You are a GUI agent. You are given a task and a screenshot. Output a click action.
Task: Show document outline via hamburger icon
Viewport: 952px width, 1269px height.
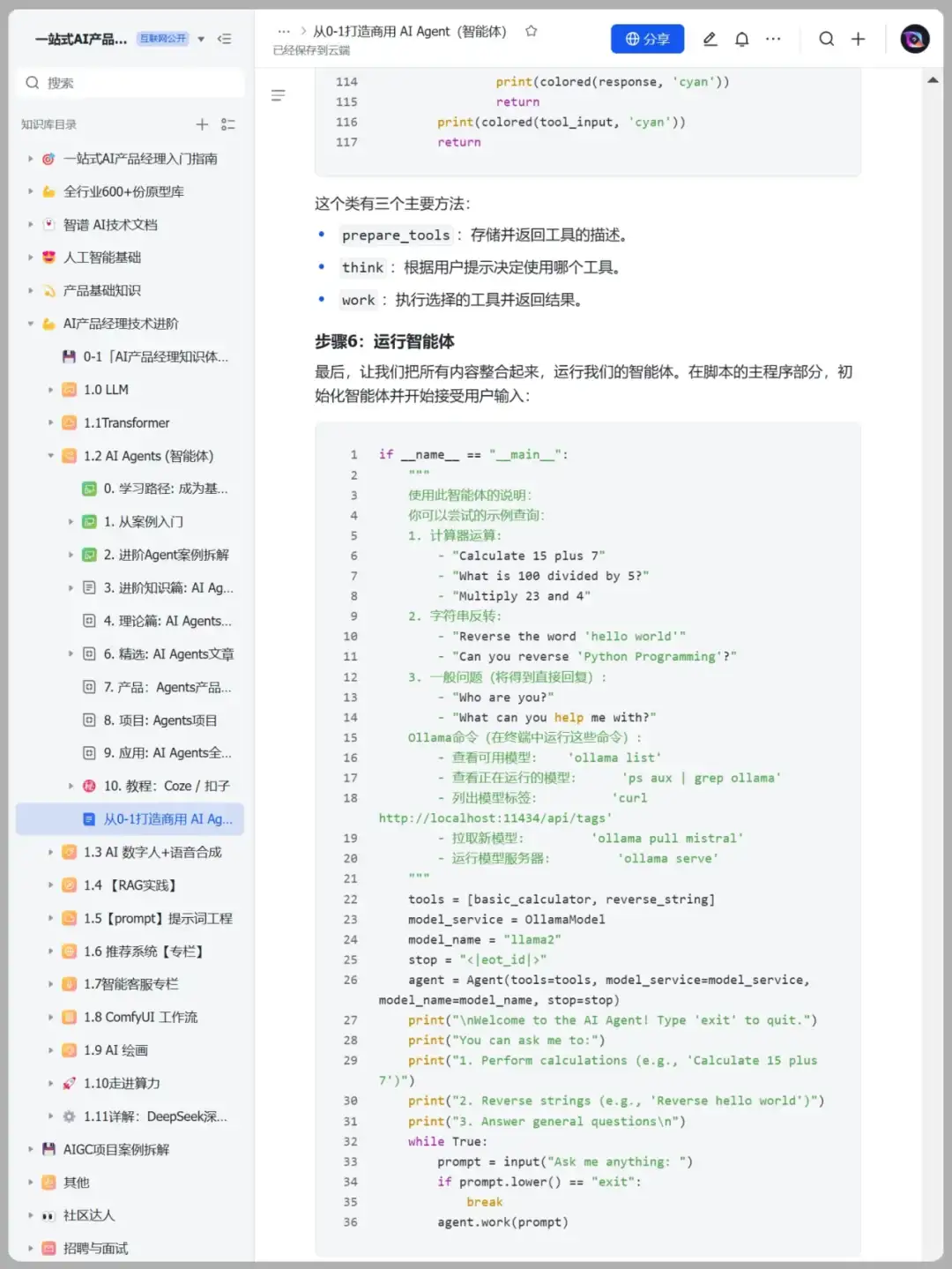[x=279, y=95]
